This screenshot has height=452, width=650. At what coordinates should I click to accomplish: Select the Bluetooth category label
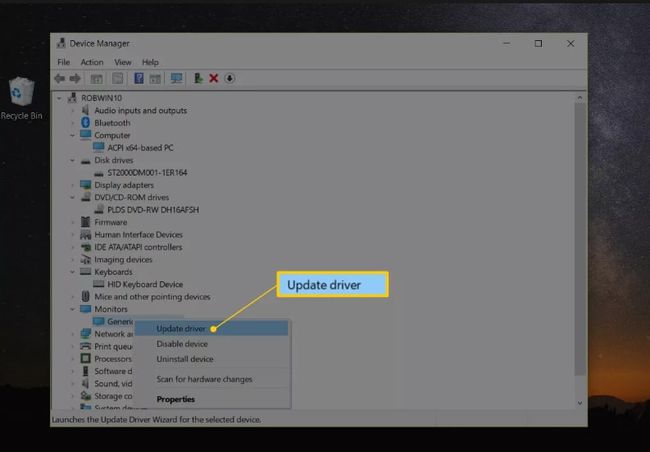point(112,123)
